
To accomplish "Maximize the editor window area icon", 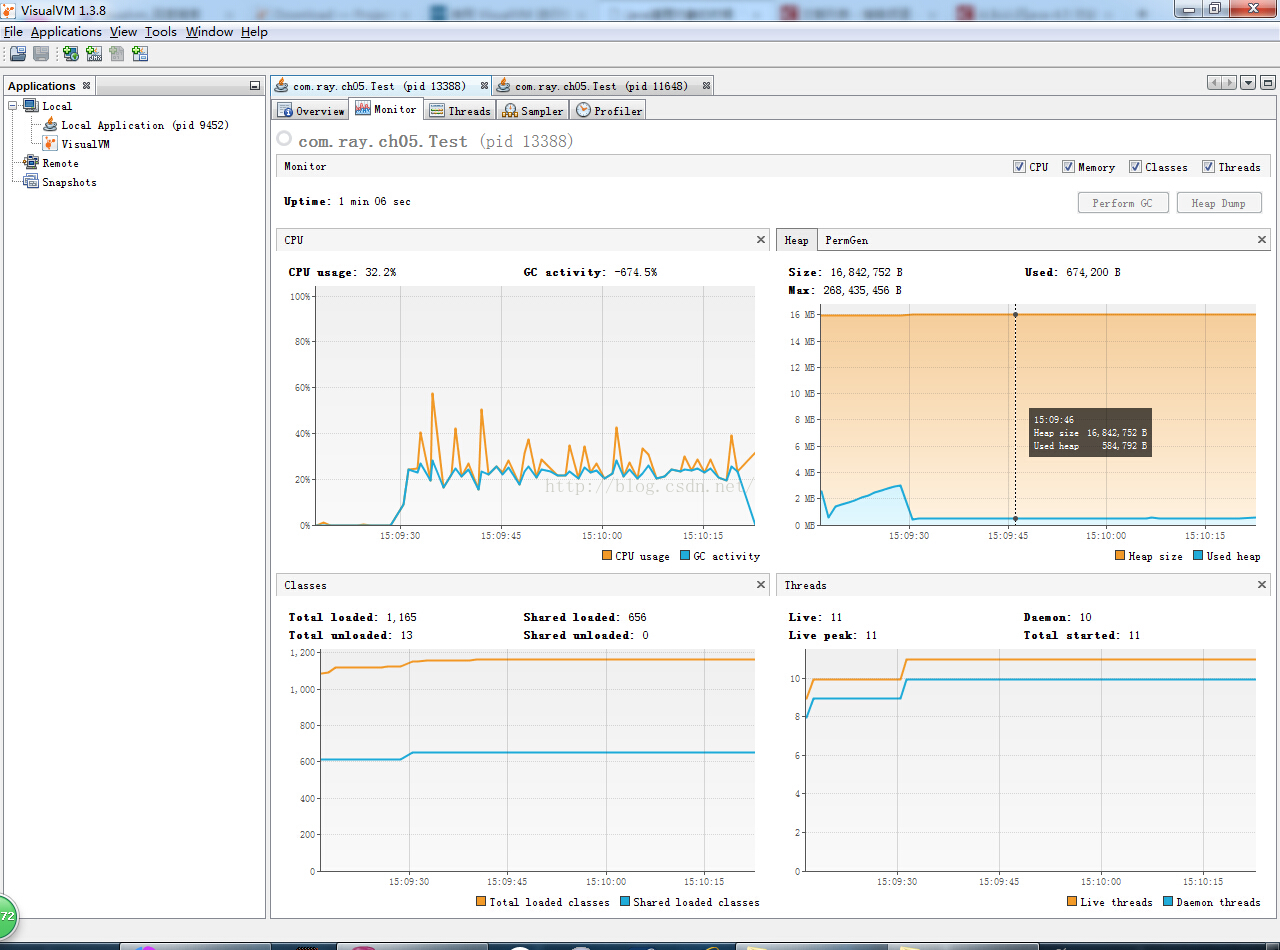I will 1267,83.
